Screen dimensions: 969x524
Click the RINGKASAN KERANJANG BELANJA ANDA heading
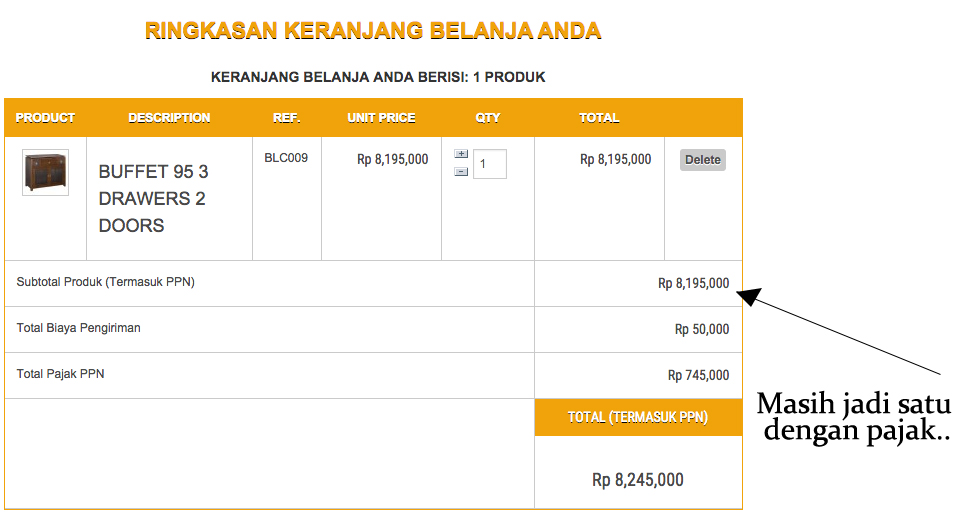(373, 31)
